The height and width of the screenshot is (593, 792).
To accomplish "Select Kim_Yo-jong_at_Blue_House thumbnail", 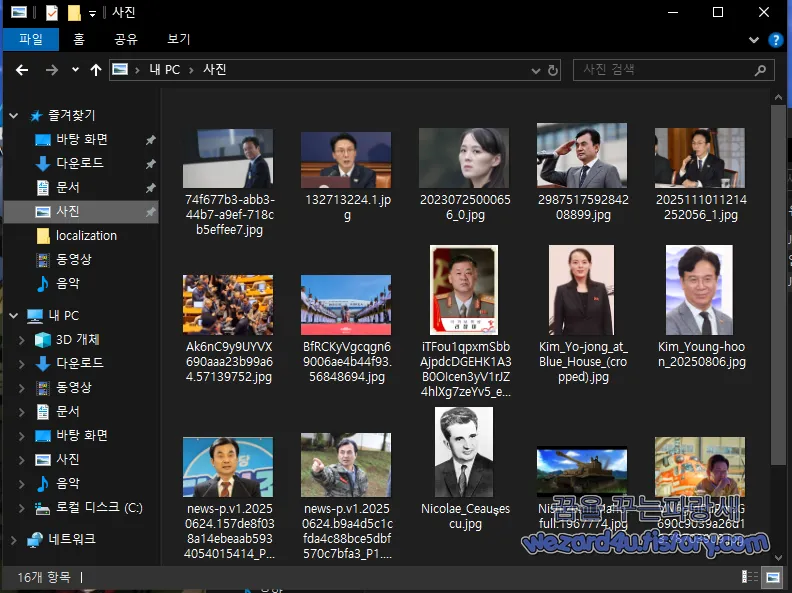I will [x=582, y=290].
